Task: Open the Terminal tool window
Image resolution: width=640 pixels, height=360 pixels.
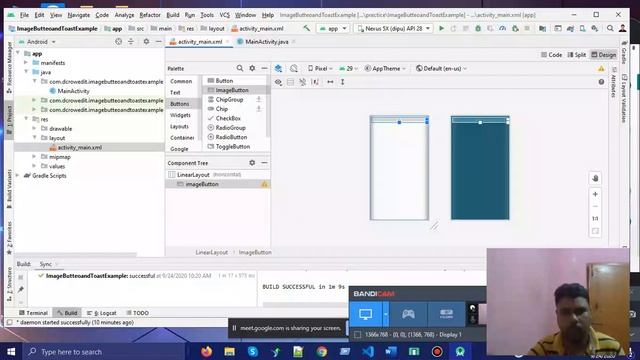Action: (x=33, y=313)
